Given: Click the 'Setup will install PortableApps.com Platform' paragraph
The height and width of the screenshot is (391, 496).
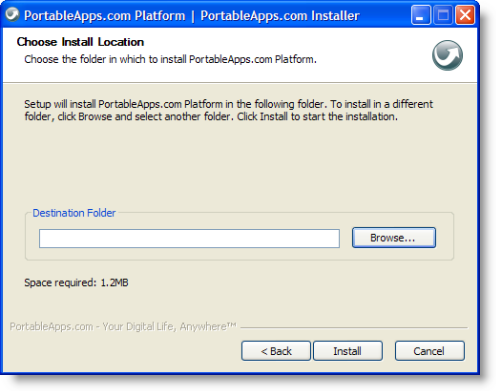Looking at the screenshot, I should tap(228, 110).
